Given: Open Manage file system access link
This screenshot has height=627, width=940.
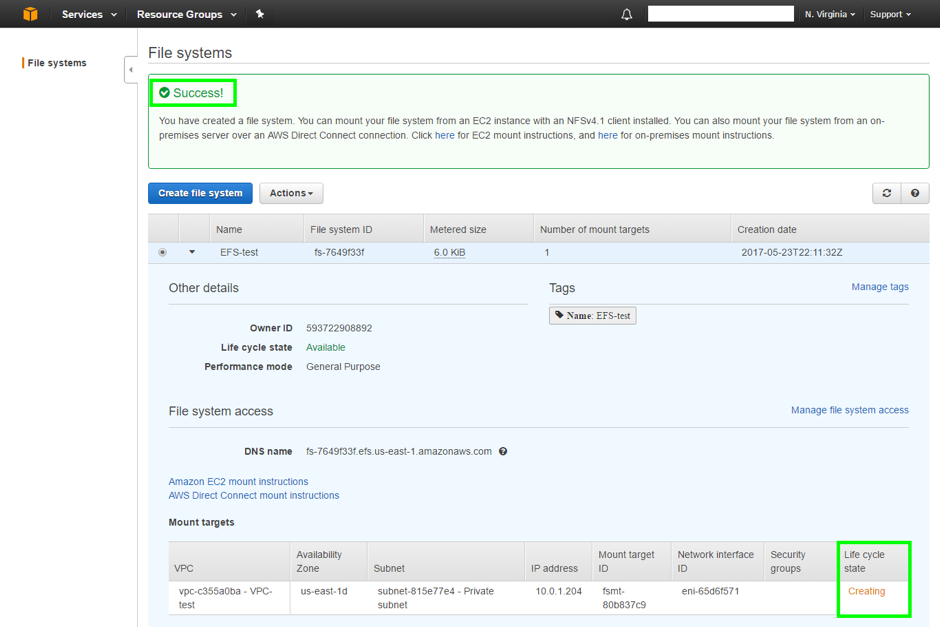Looking at the screenshot, I should coord(849,410).
